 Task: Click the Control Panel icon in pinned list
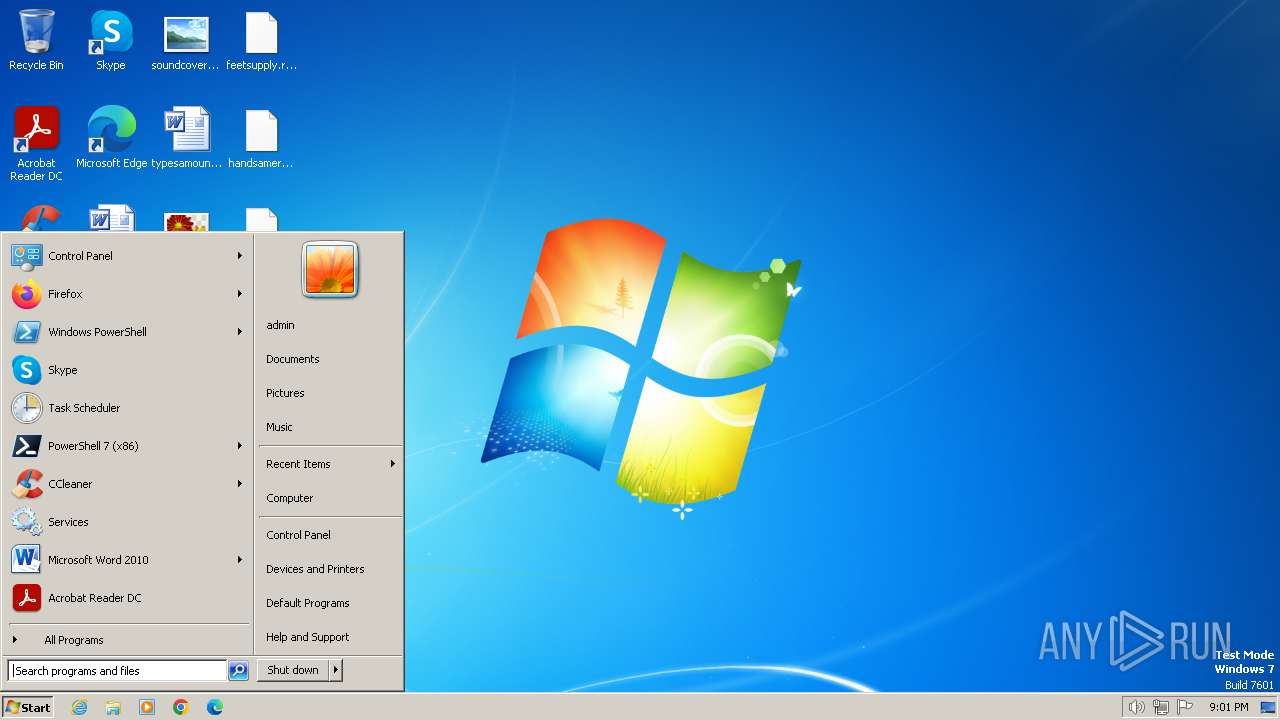[26, 256]
